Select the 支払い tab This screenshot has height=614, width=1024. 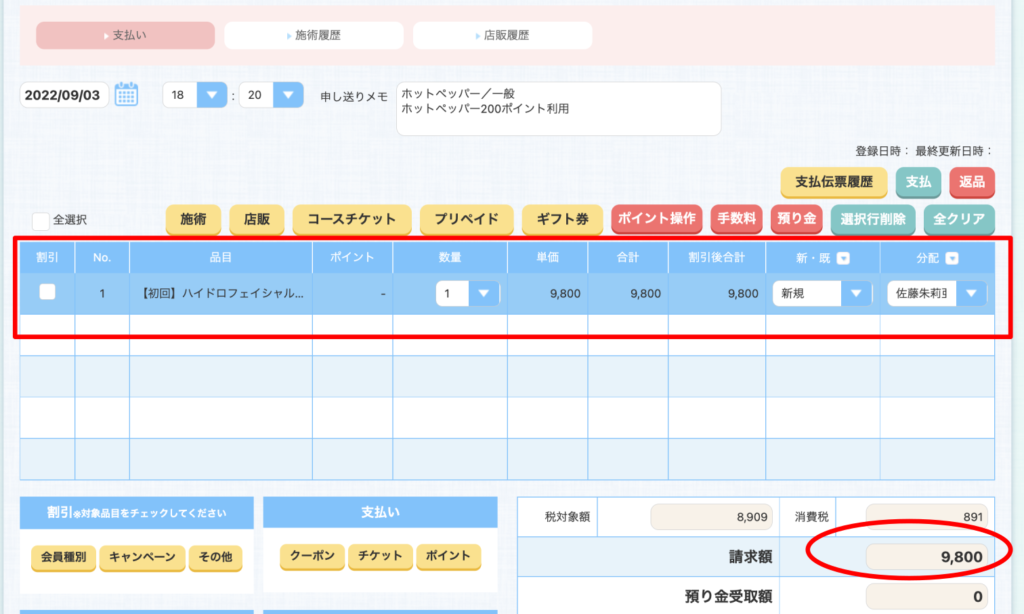click(x=126, y=35)
